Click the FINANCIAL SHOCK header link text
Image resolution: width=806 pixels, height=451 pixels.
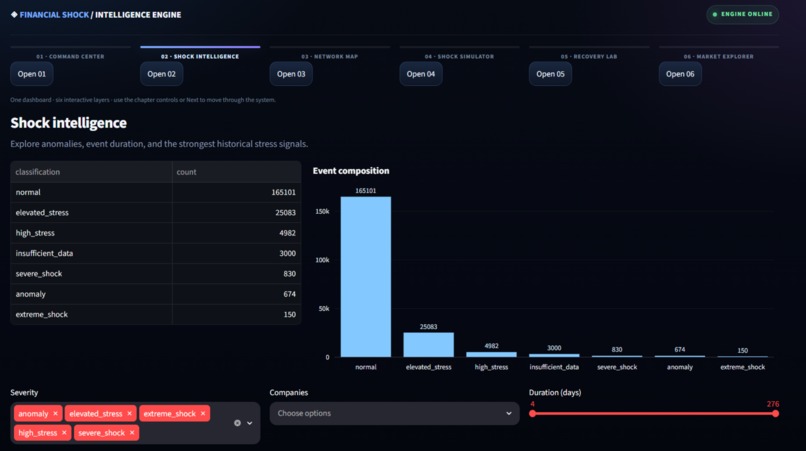(54, 15)
